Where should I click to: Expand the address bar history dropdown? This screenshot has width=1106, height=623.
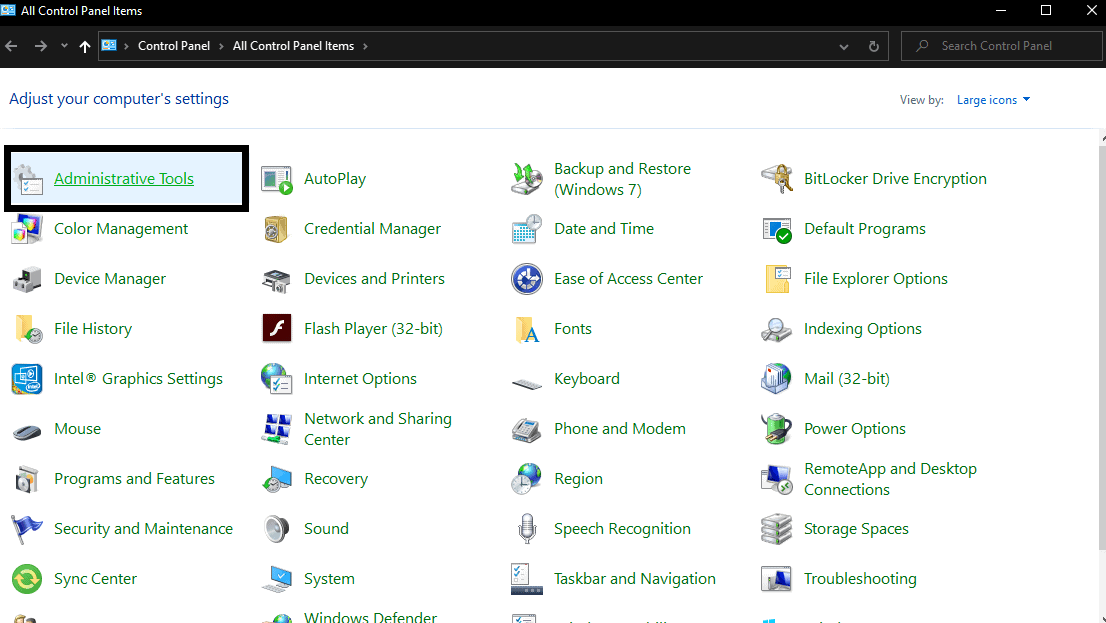[844, 47]
